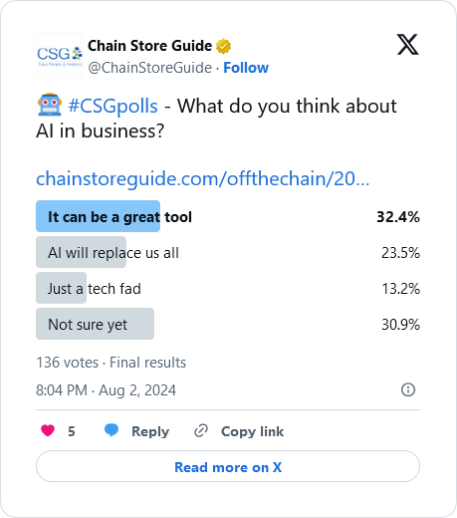Click the X logo icon

407,44
